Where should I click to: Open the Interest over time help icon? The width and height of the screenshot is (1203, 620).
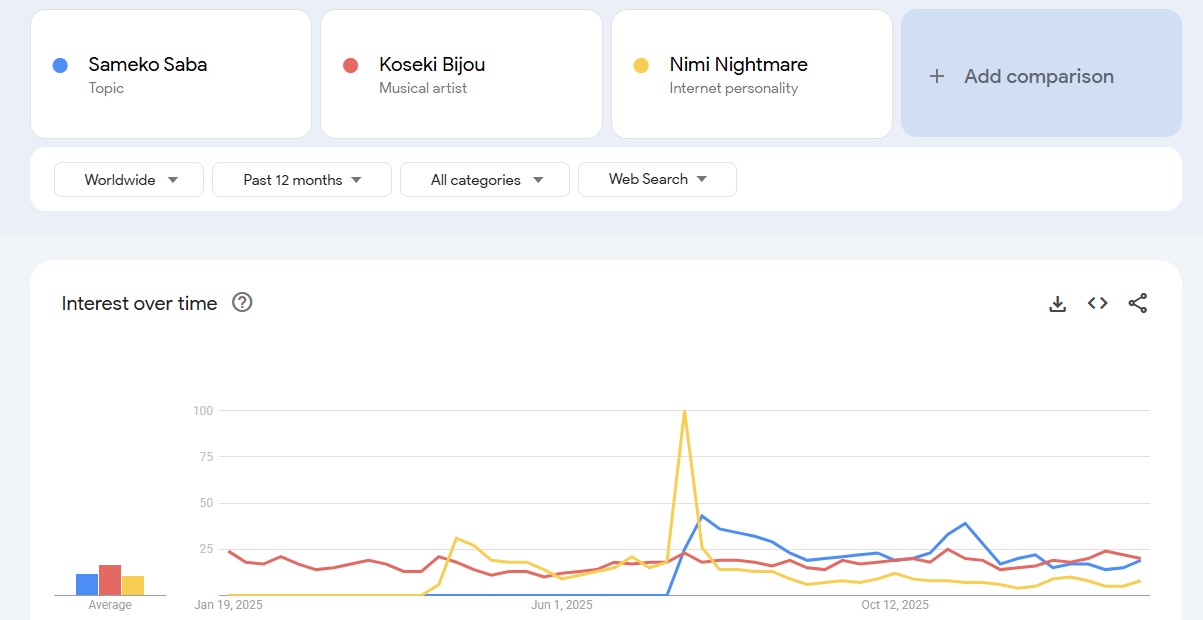242,303
